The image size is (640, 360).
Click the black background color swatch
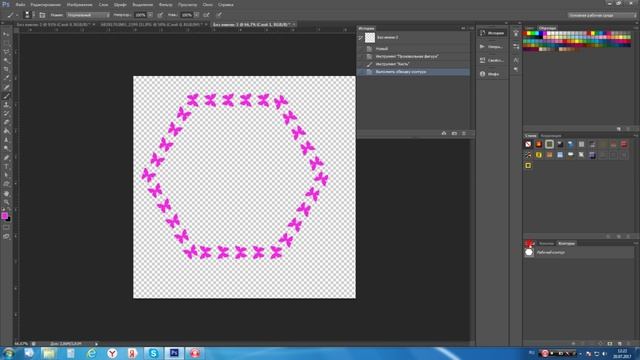[x=8, y=220]
